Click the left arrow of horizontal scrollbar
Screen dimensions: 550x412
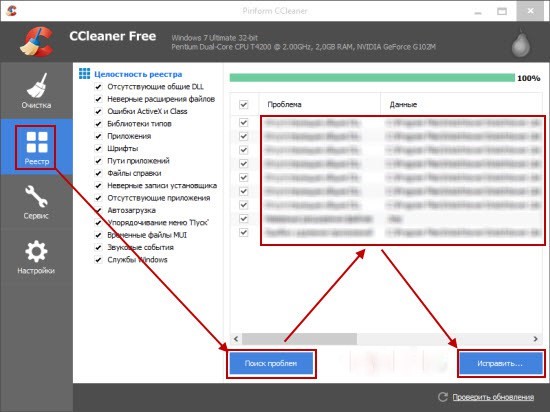click(x=236, y=339)
